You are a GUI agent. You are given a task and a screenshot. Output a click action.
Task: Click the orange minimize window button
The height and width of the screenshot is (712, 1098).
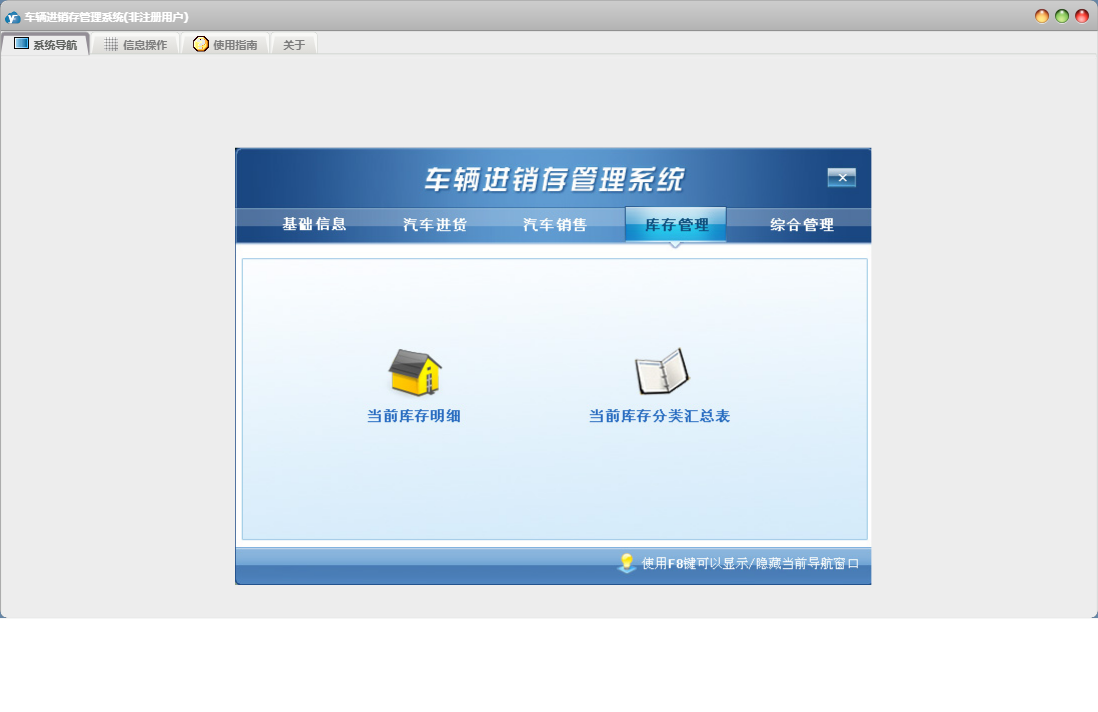(x=1042, y=16)
